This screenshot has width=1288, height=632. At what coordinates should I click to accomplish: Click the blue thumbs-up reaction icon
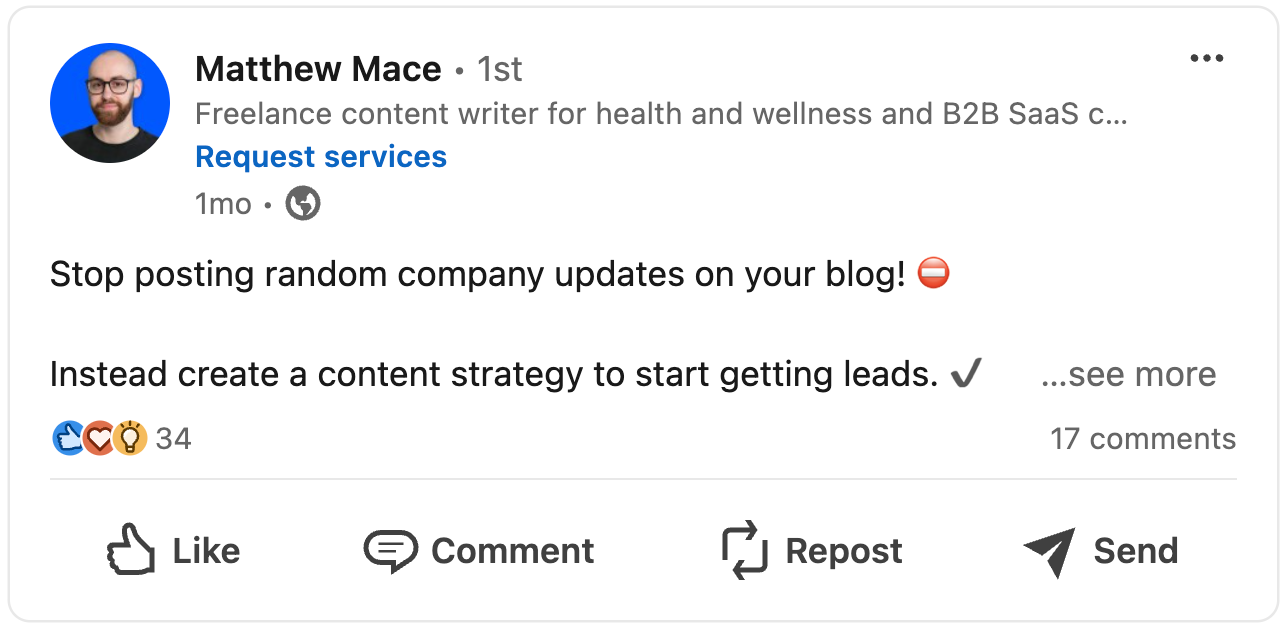click(x=68, y=438)
